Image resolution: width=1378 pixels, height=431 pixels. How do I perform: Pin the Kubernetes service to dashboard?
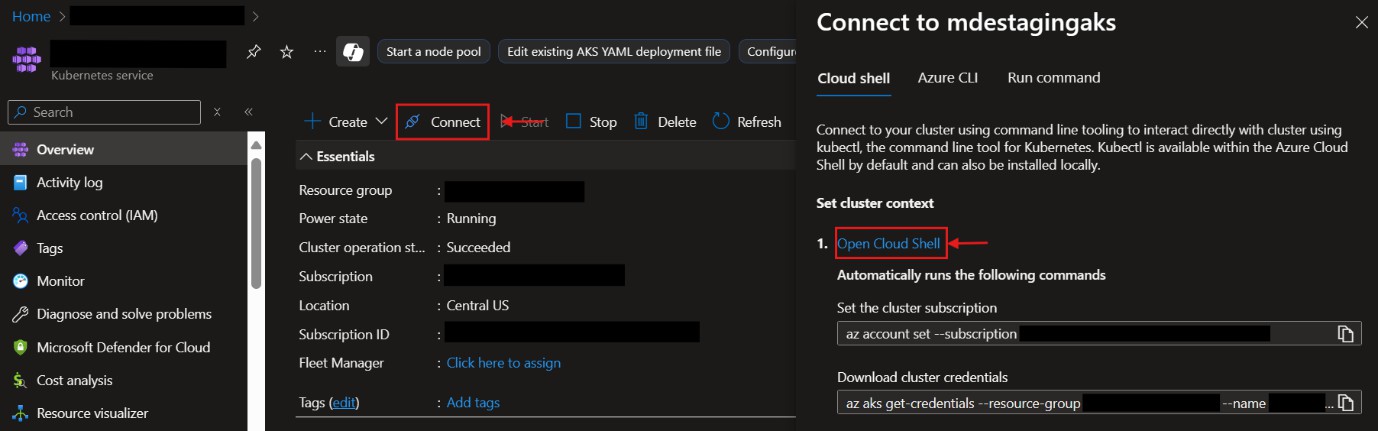(254, 52)
